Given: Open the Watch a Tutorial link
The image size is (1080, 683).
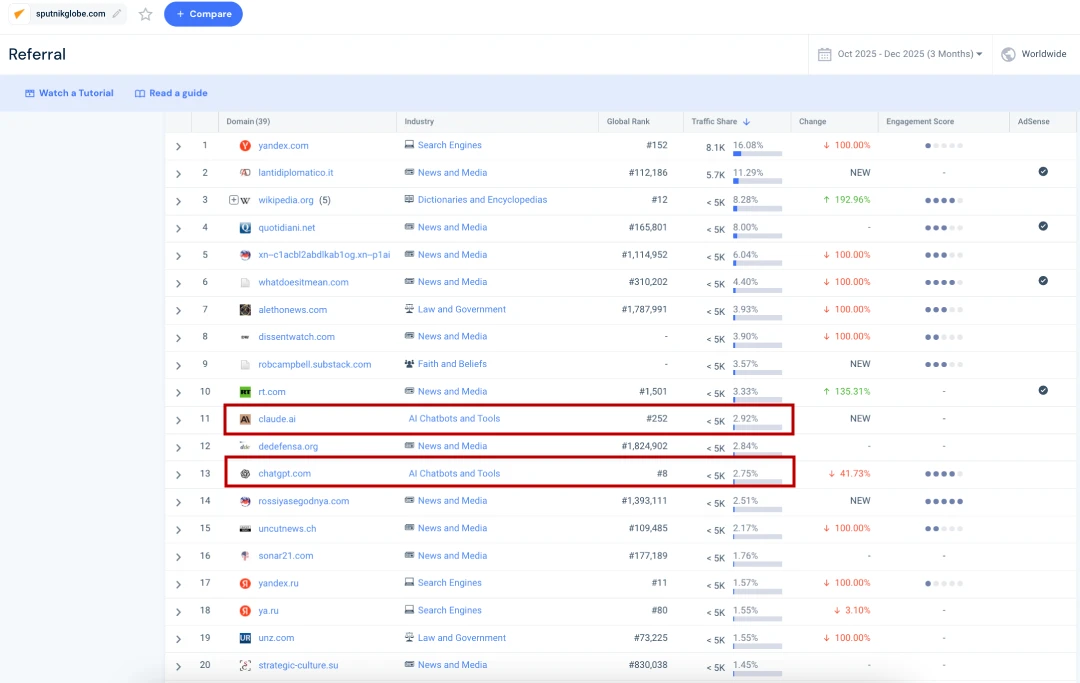Looking at the screenshot, I should pos(69,93).
